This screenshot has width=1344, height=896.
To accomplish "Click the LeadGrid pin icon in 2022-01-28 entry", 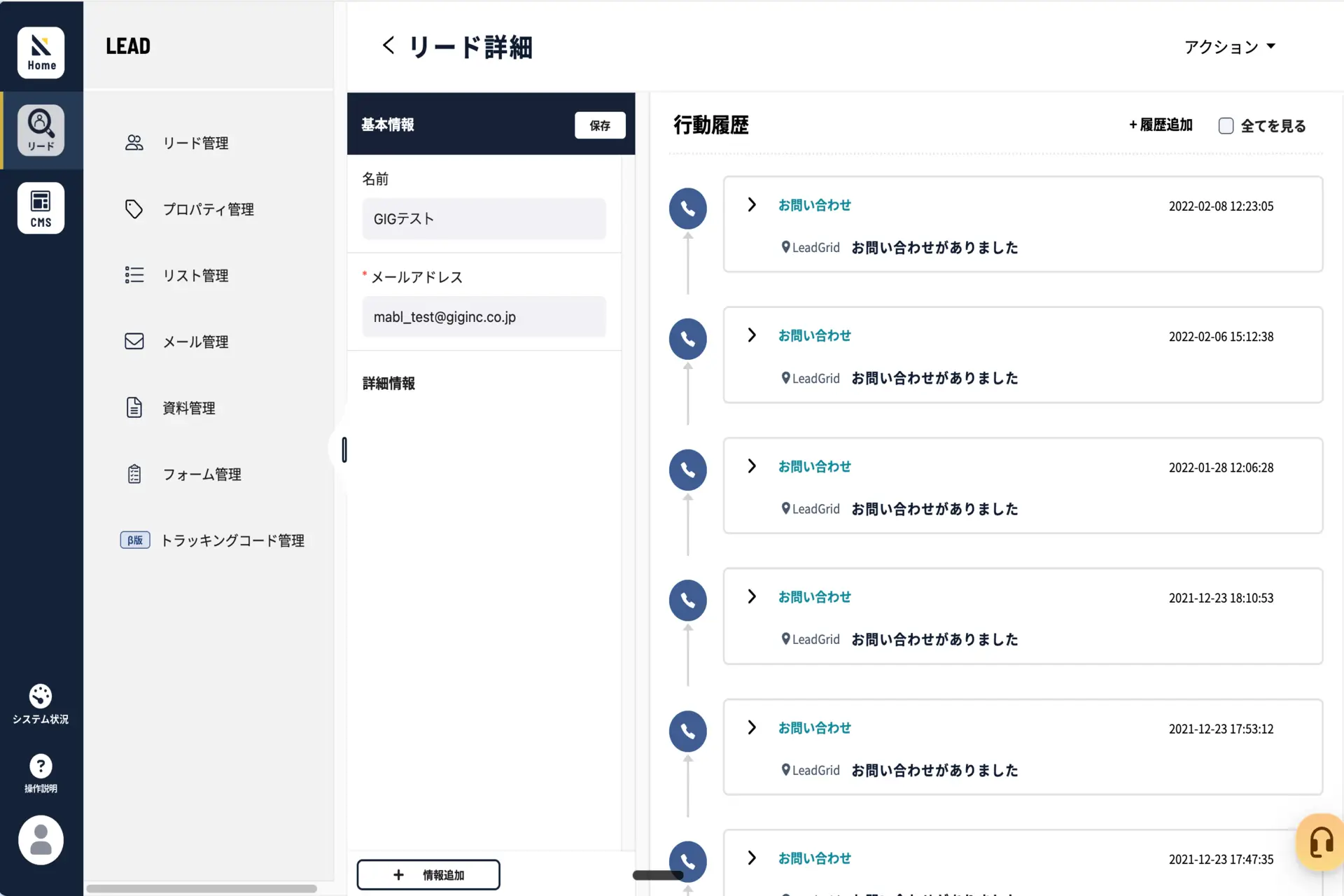I will 785,509.
